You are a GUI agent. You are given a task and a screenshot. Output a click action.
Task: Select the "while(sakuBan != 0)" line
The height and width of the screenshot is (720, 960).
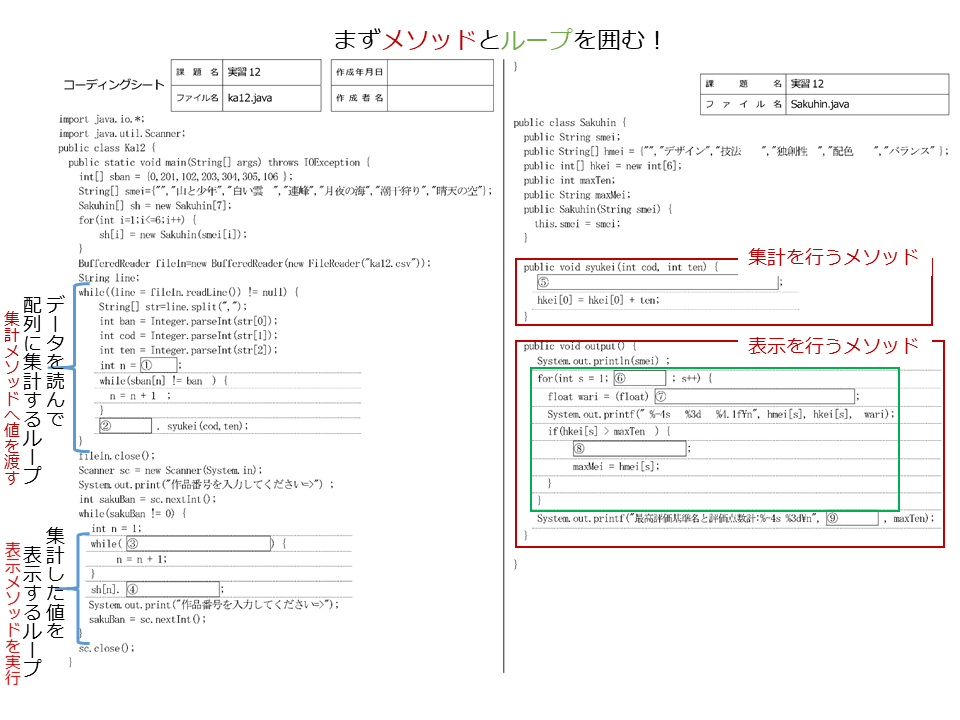tap(132, 514)
